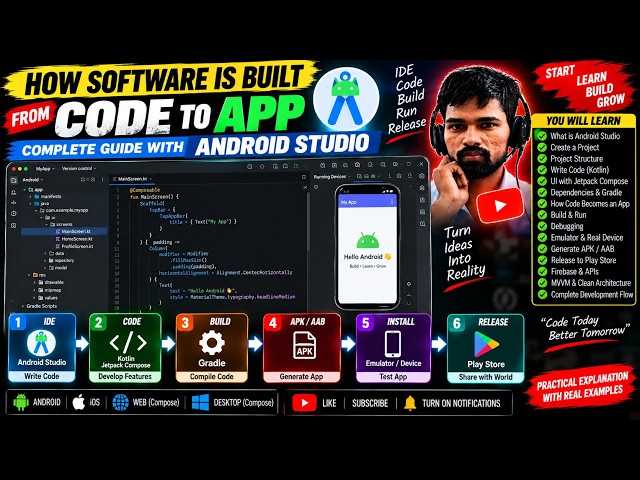Click the Compile Code label
Screen dimensions: 640x480
coord(211,376)
